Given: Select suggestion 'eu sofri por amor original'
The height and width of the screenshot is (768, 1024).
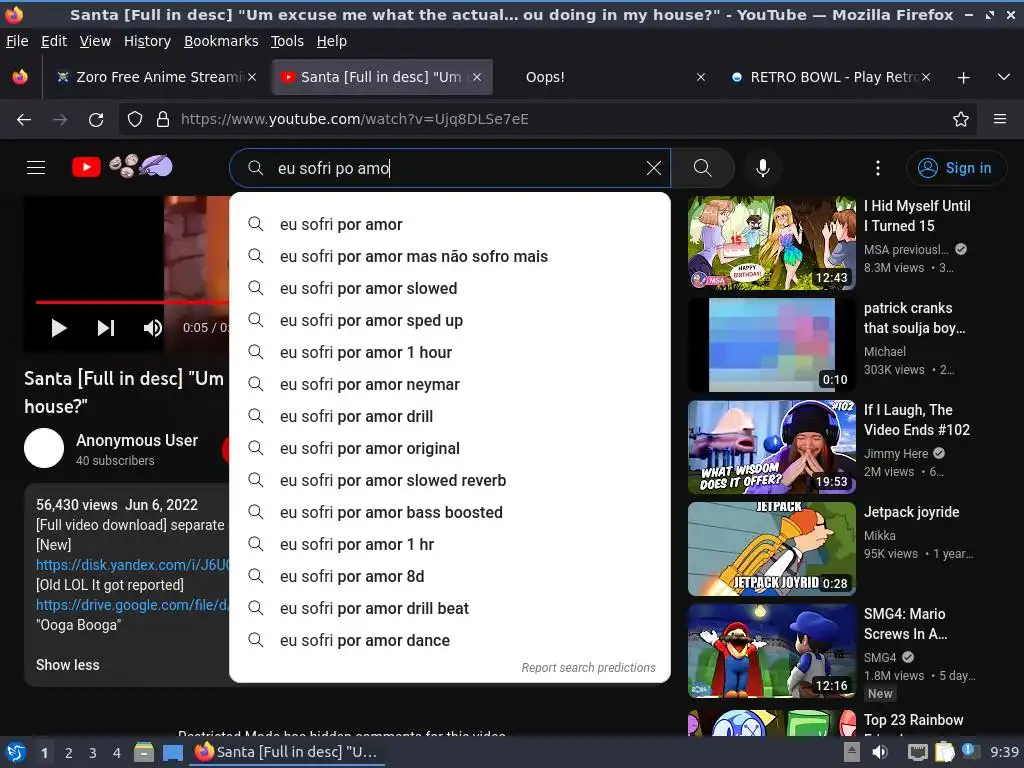Looking at the screenshot, I should 450,449.
